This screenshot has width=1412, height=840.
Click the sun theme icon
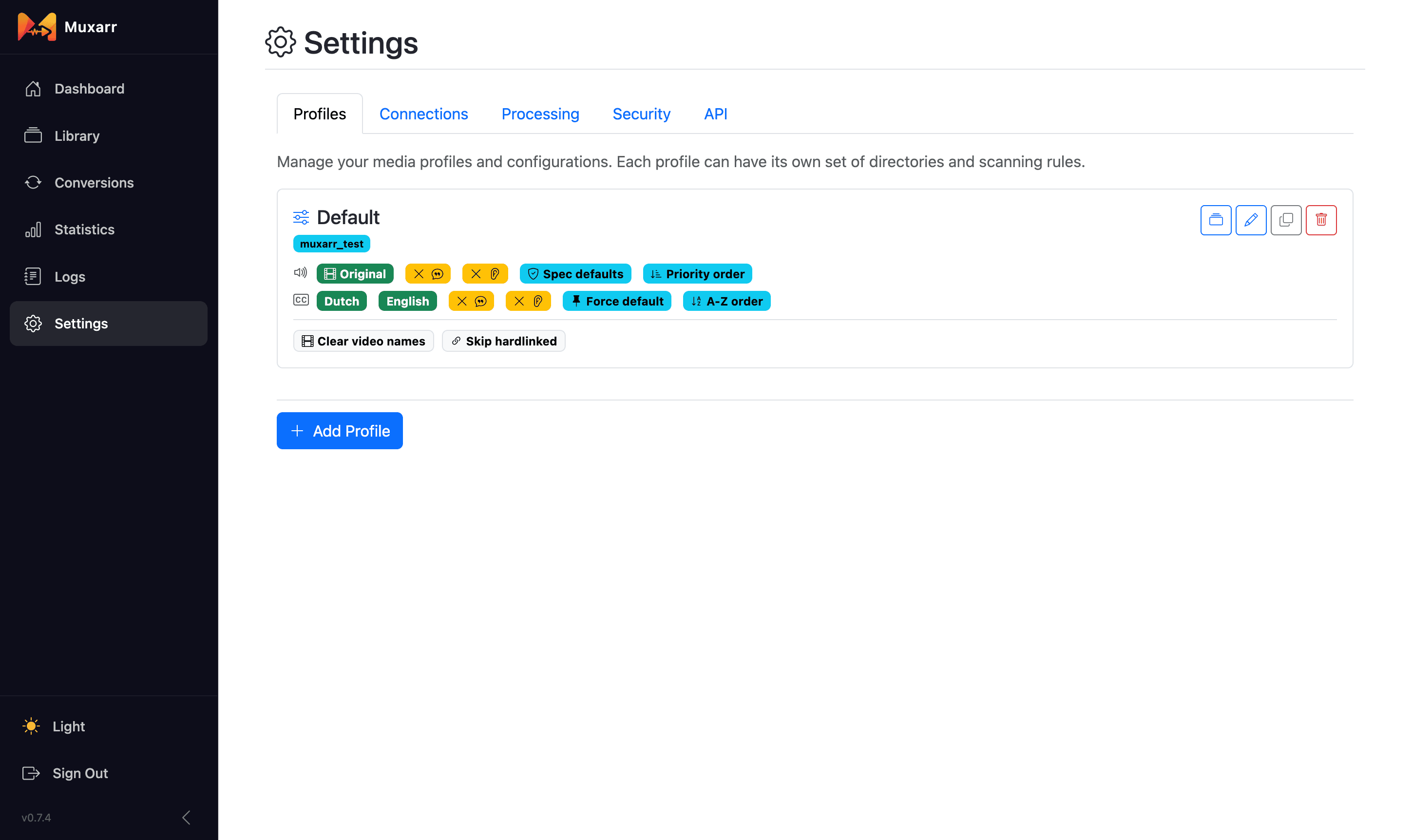click(31, 726)
